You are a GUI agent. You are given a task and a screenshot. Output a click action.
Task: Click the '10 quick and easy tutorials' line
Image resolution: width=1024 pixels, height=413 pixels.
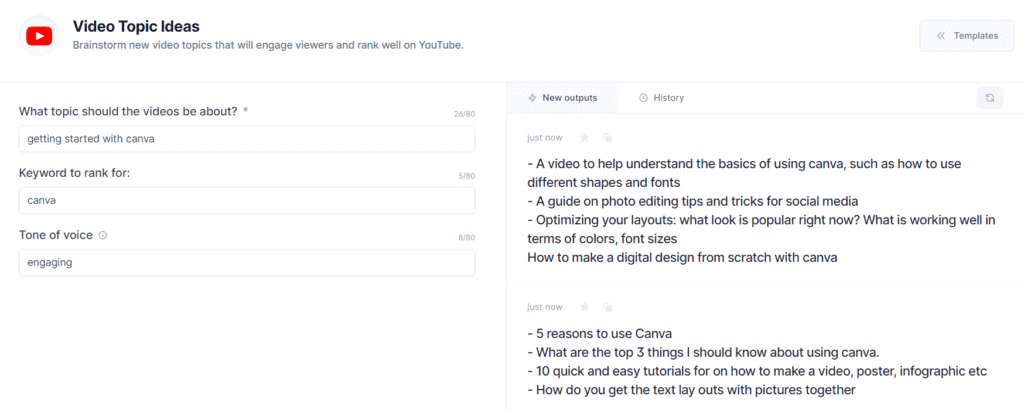click(x=758, y=371)
